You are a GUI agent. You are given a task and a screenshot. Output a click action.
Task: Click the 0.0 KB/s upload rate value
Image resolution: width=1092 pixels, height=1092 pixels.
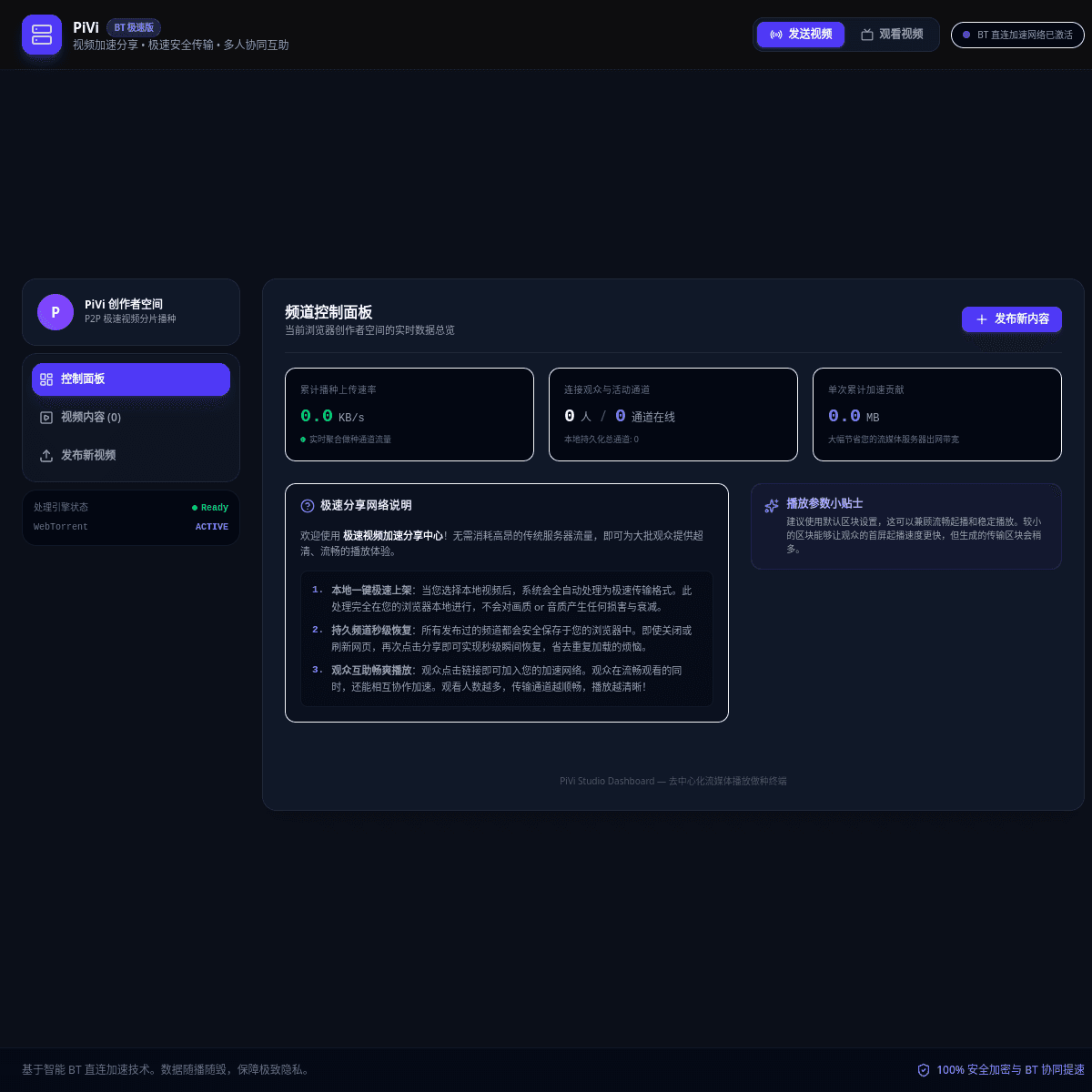tap(332, 417)
